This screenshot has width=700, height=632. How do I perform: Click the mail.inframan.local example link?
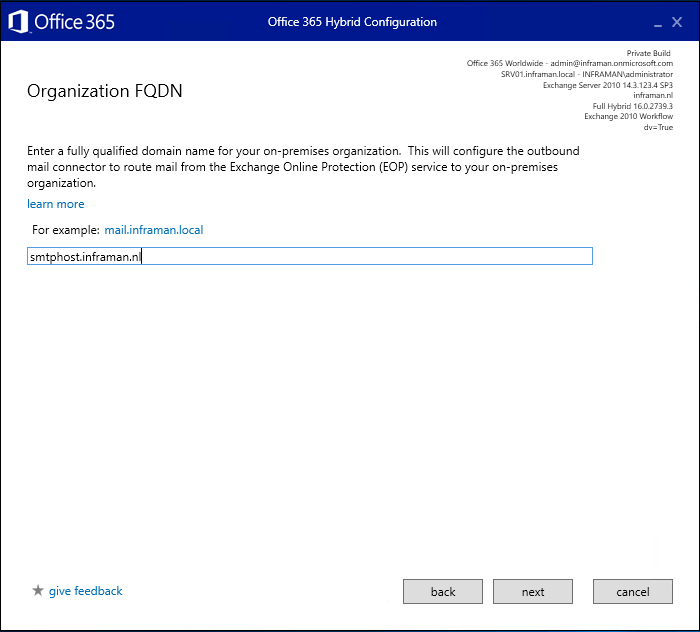click(x=153, y=230)
